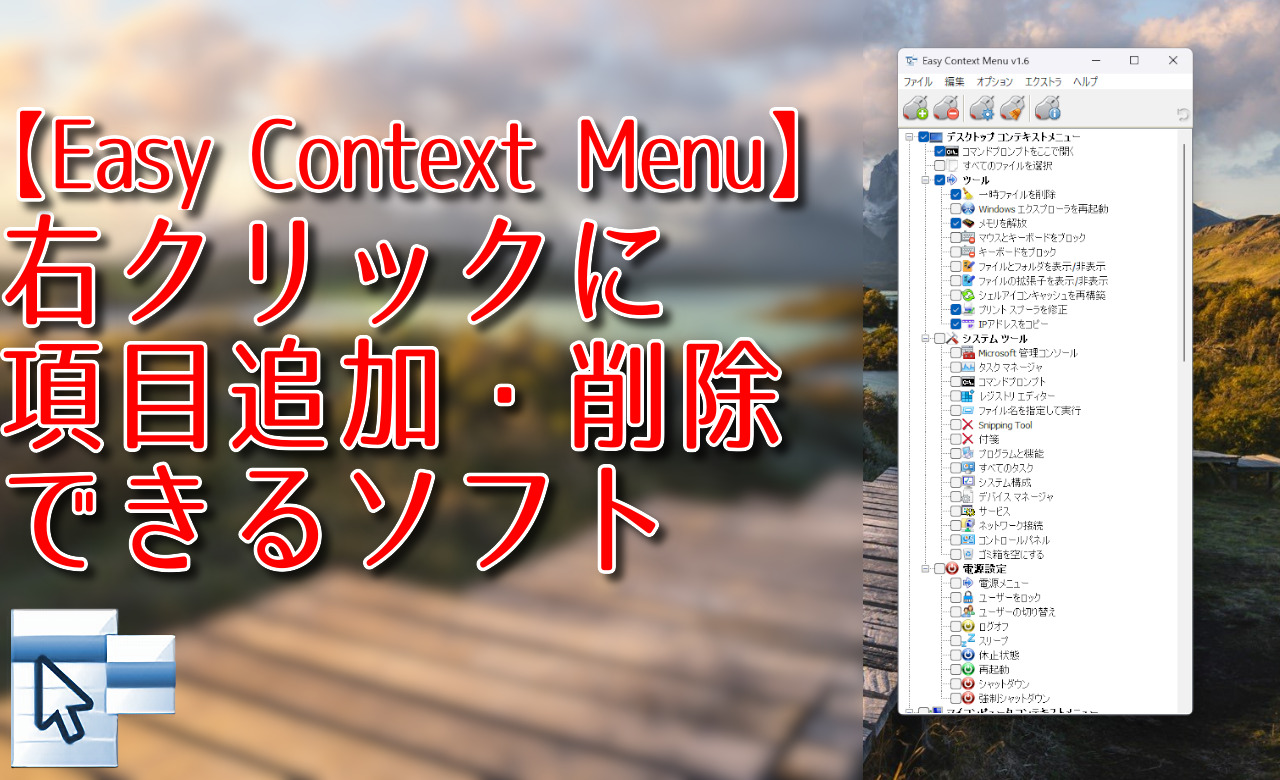Open the ファイル menu
The image size is (1280, 780).
(x=915, y=81)
